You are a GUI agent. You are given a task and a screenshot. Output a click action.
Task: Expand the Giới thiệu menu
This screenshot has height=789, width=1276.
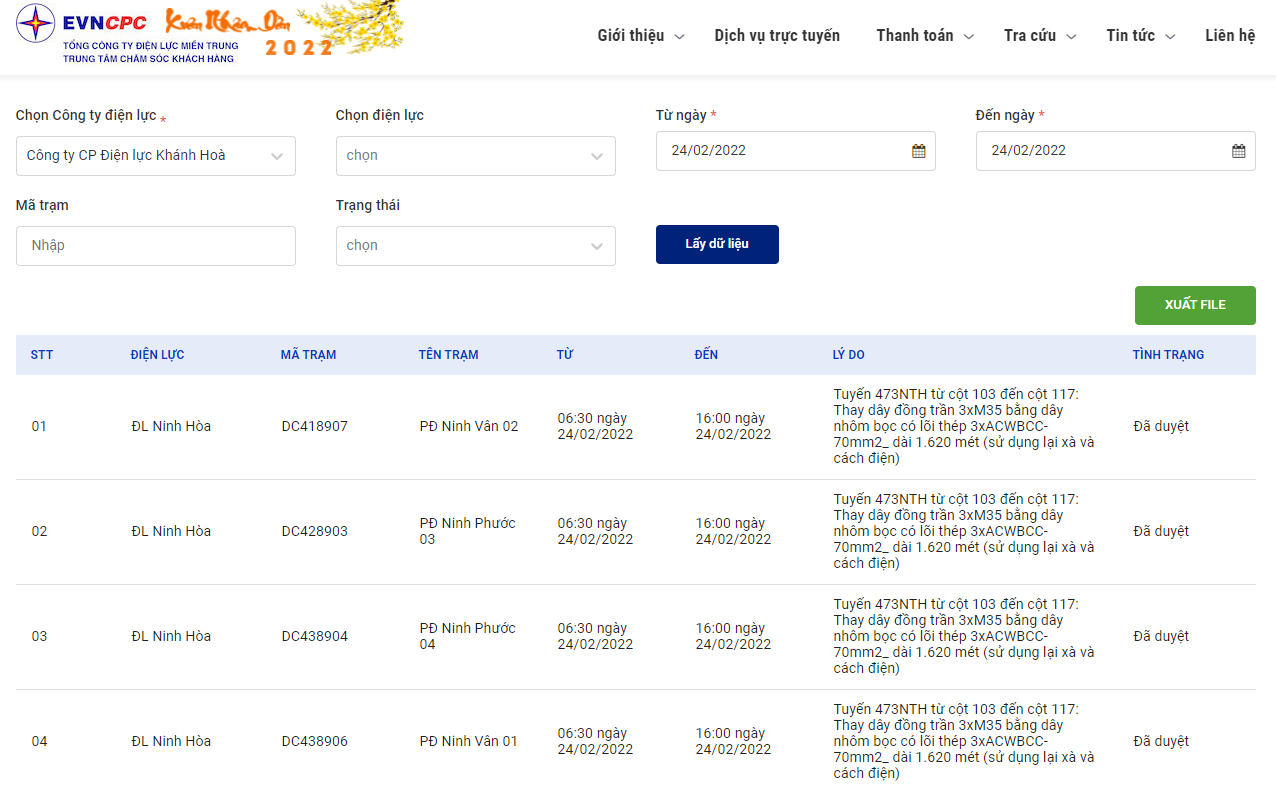pyautogui.click(x=641, y=36)
